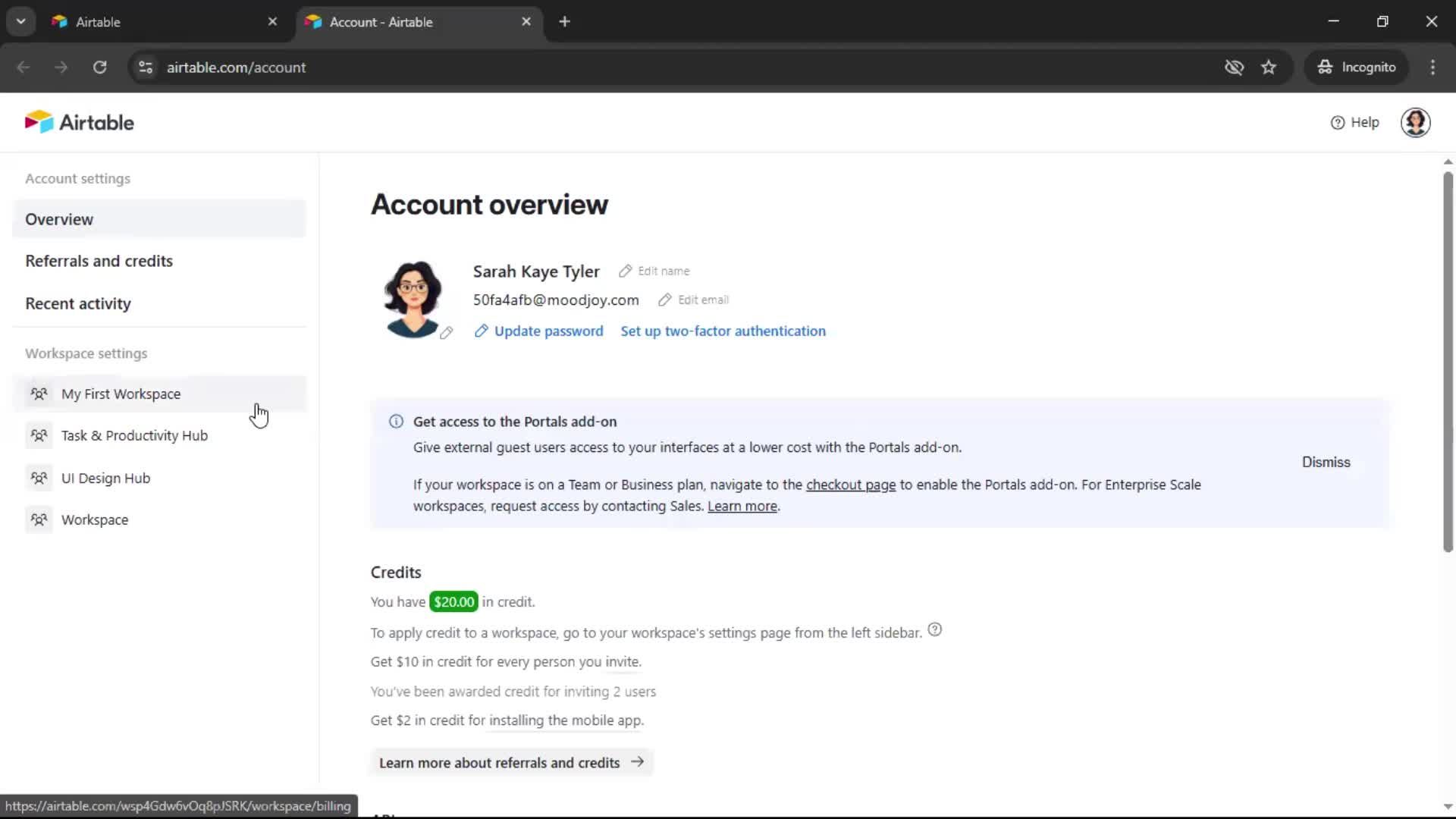1456x819 pixels.
Task: Open Help from the header
Action: pos(1354,122)
